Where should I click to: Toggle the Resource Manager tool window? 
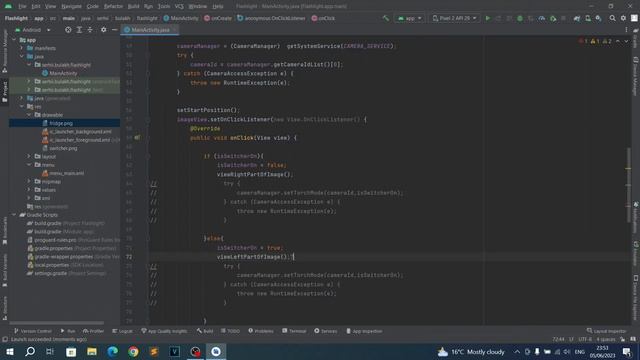click(x=4, y=51)
